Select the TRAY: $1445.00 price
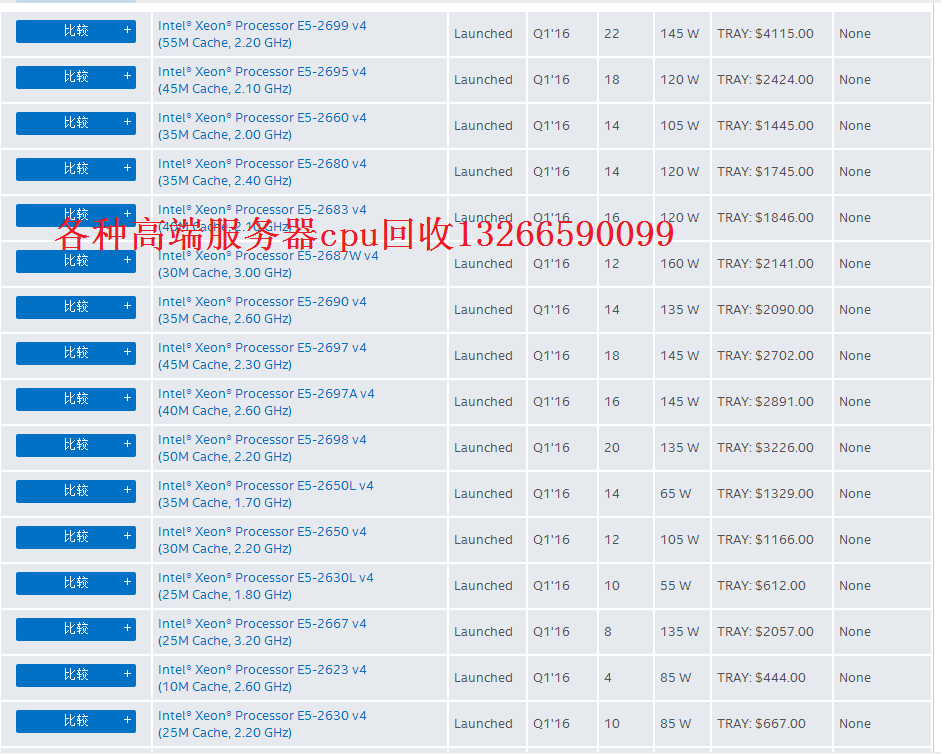Screen dimensions: 947x754 point(765,126)
